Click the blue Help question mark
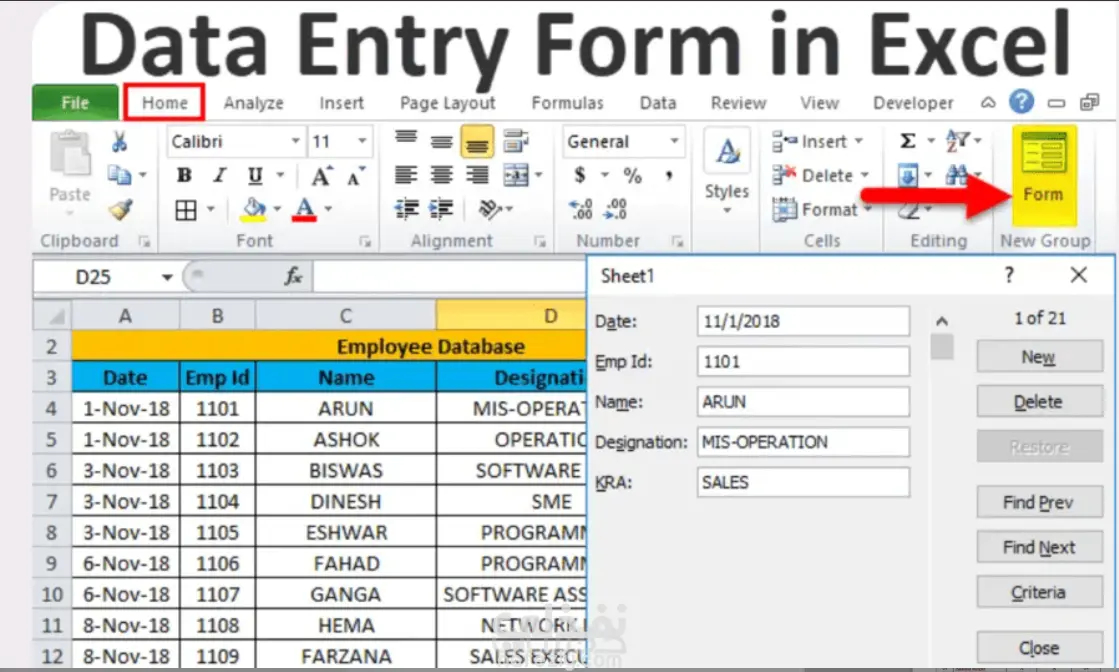This screenshot has width=1119, height=672. pos(1021,101)
